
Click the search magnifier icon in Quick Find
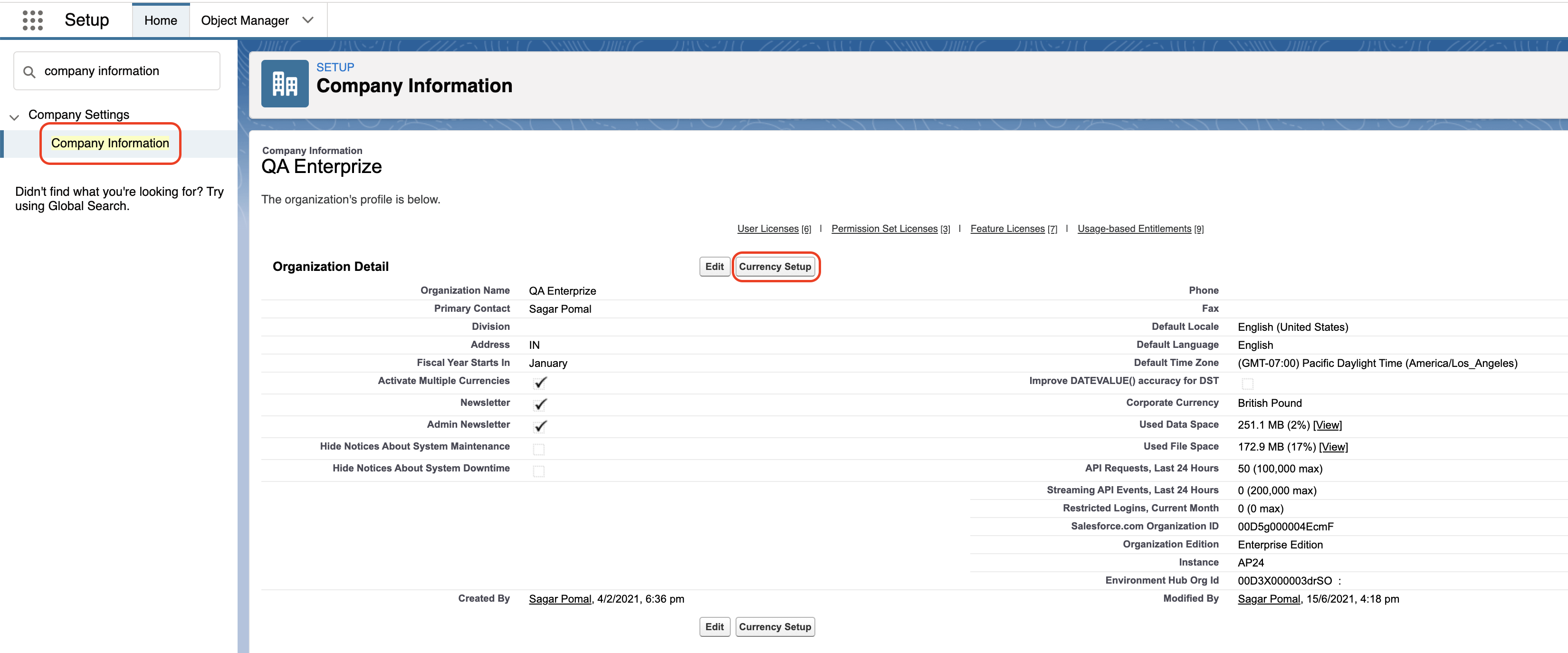point(29,72)
